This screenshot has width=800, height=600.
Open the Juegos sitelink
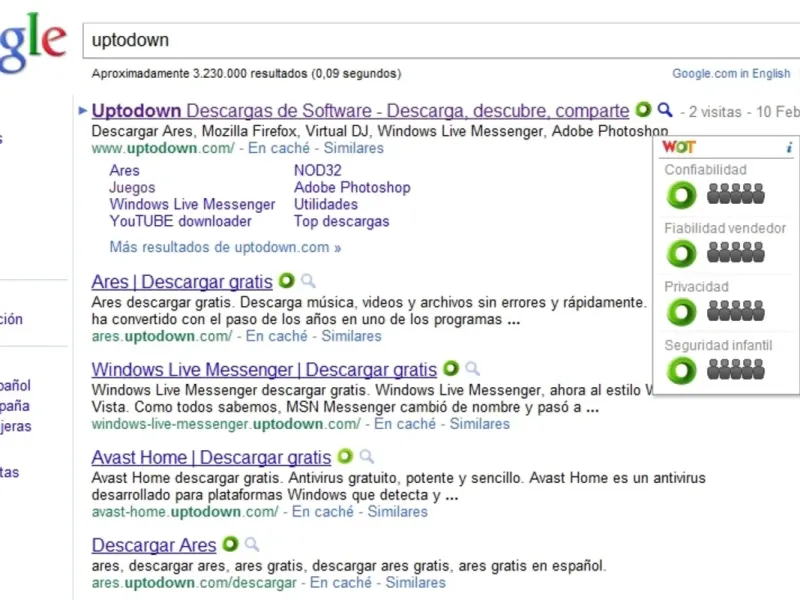pos(132,188)
